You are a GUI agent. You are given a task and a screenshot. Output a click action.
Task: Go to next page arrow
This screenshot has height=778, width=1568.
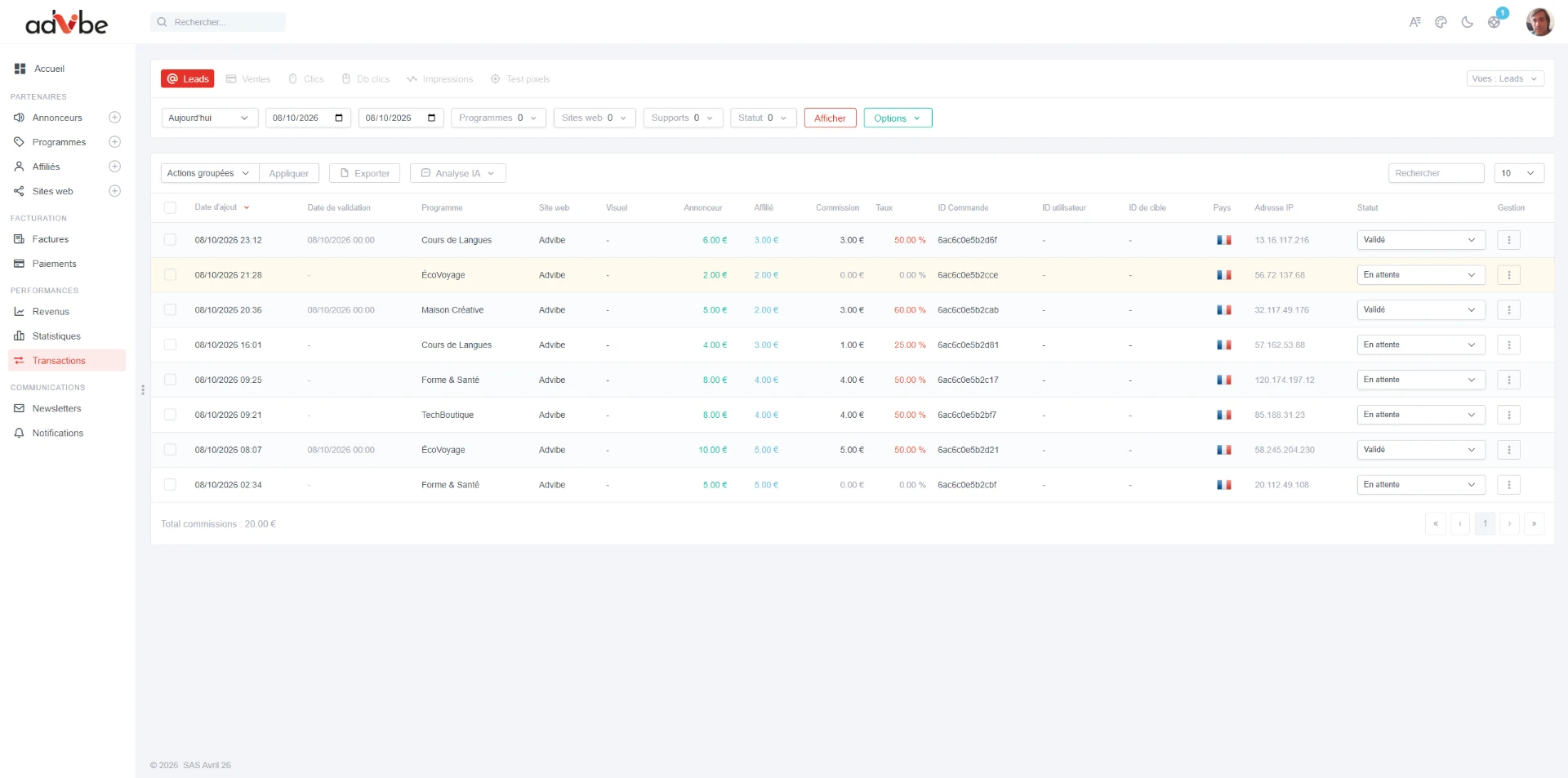pyautogui.click(x=1509, y=523)
